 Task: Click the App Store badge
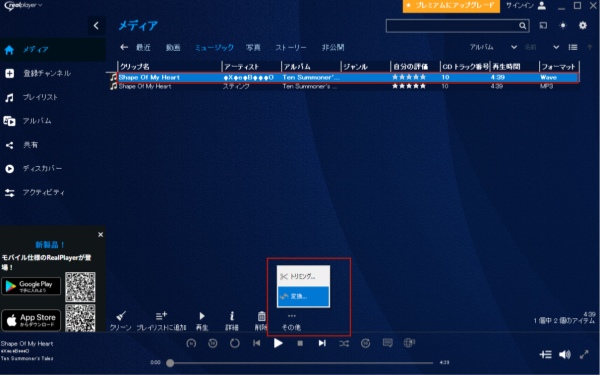coord(31,320)
